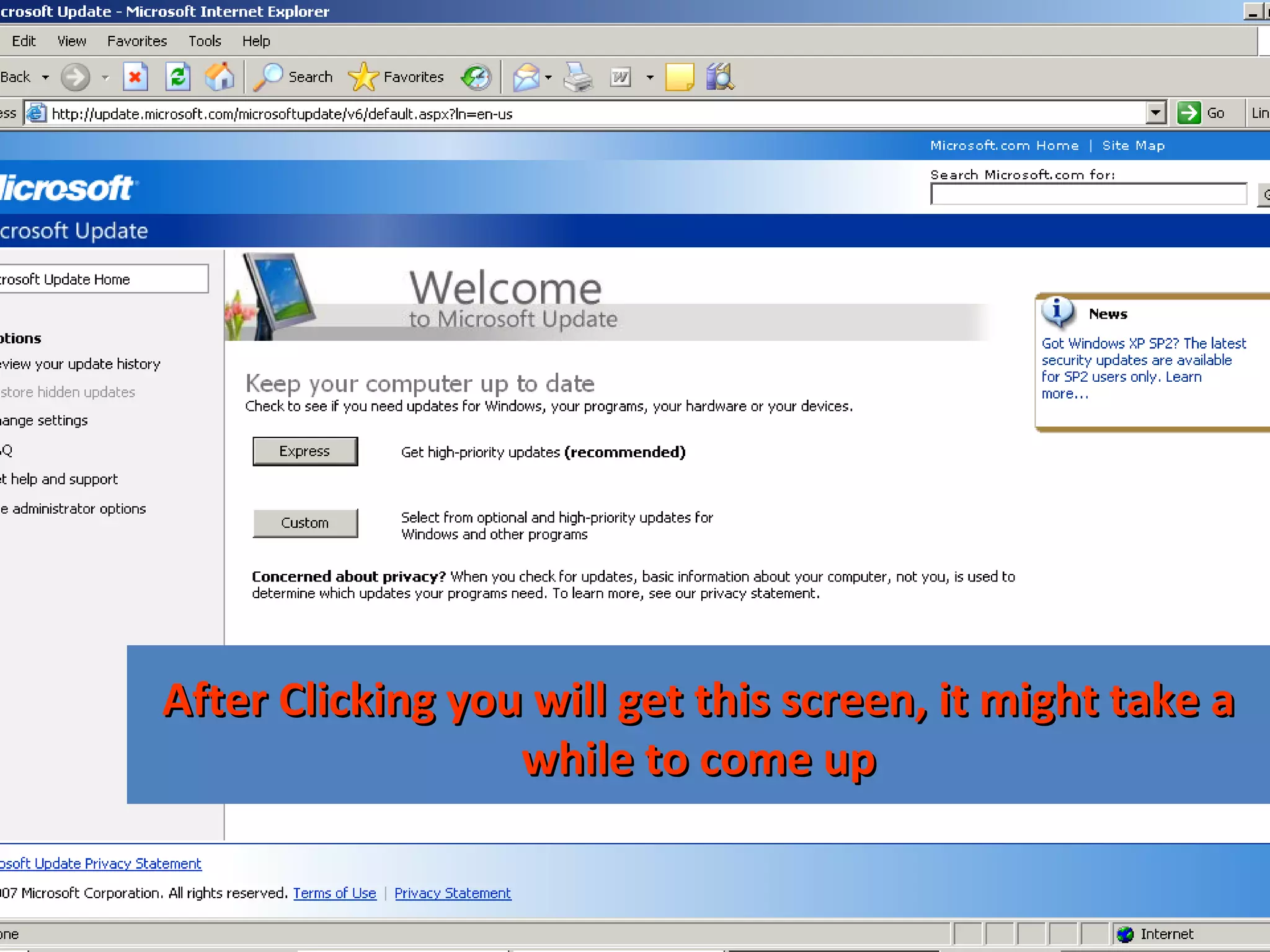Click Change settings in sidebar
Screen dimensions: 1270x952
tap(44, 420)
